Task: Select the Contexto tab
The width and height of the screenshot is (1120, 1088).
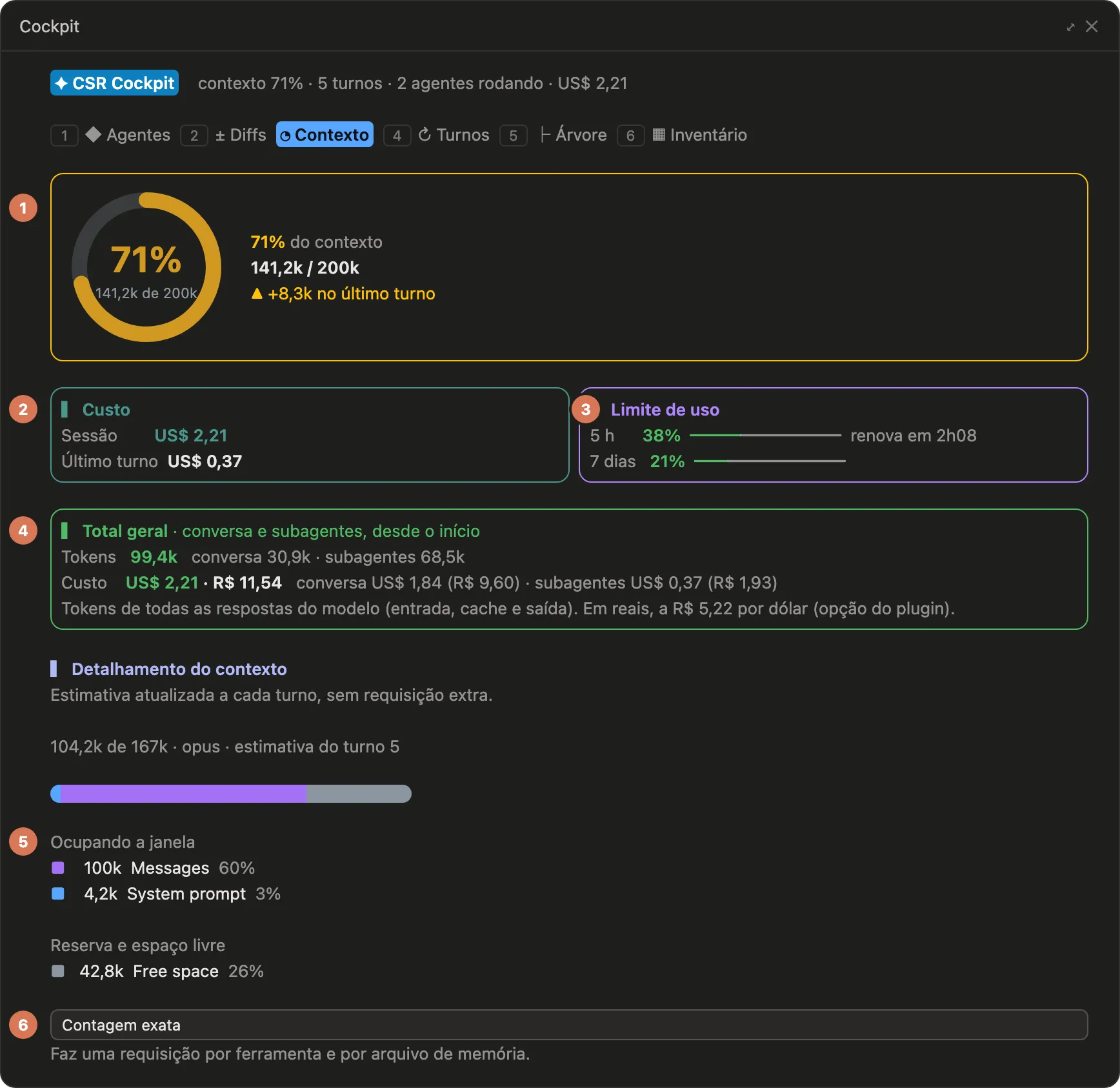Action: click(325, 135)
